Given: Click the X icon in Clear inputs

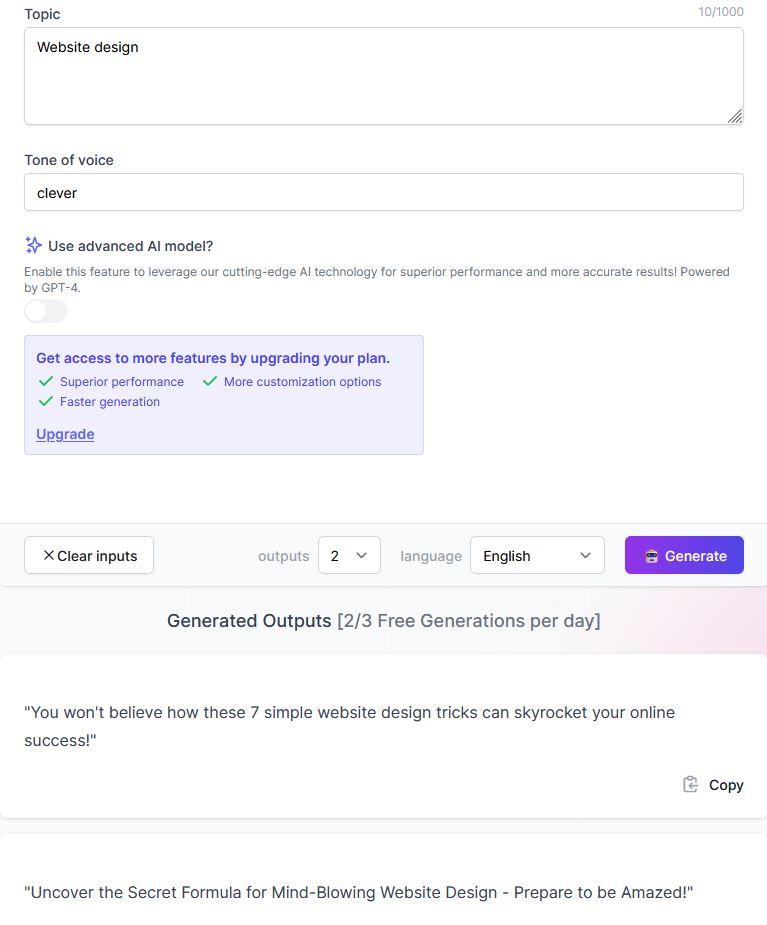Looking at the screenshot, I should click(x=48, y=556).
